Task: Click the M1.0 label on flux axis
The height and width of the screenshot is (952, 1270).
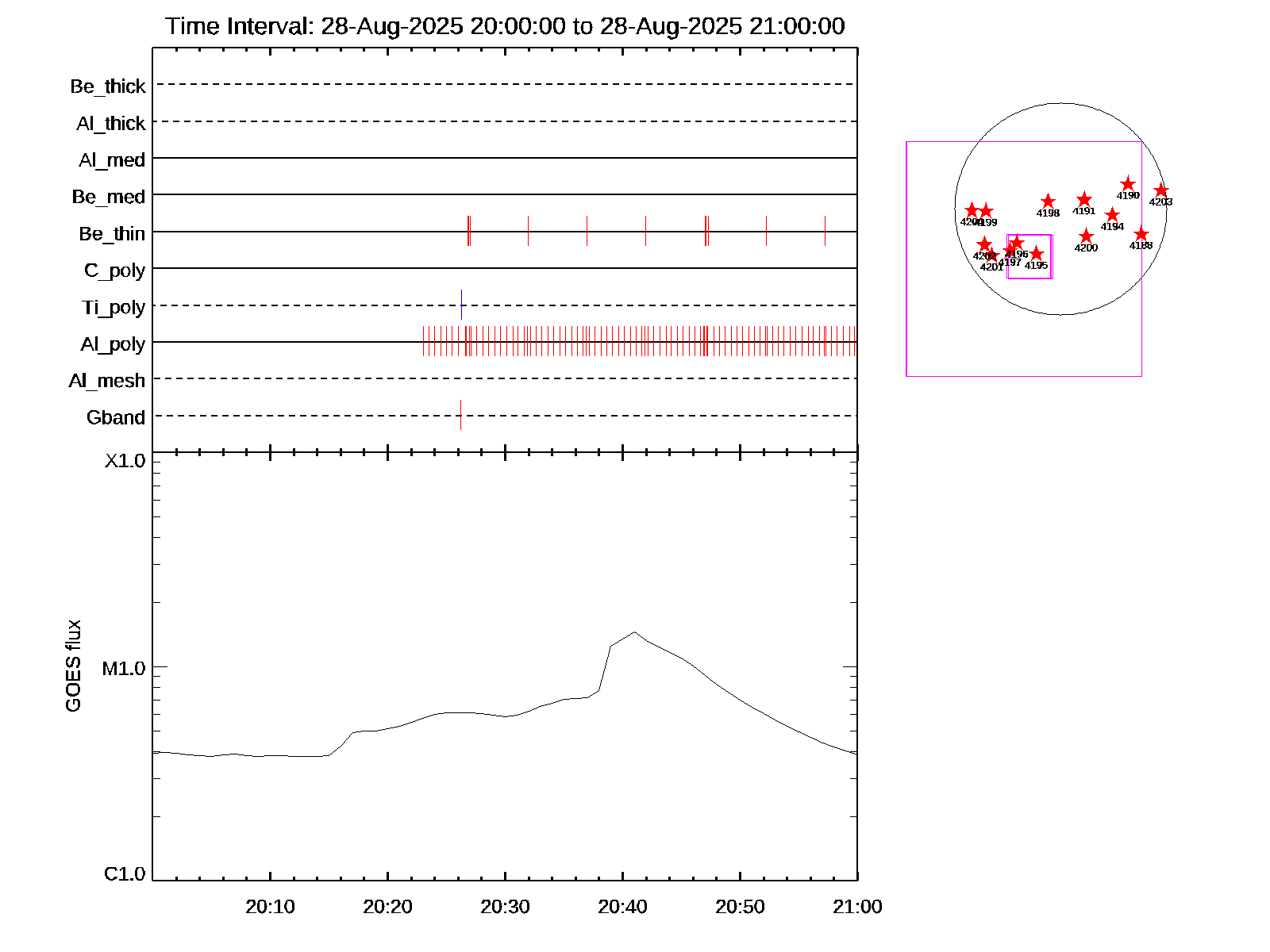Action: click(124, 669)
